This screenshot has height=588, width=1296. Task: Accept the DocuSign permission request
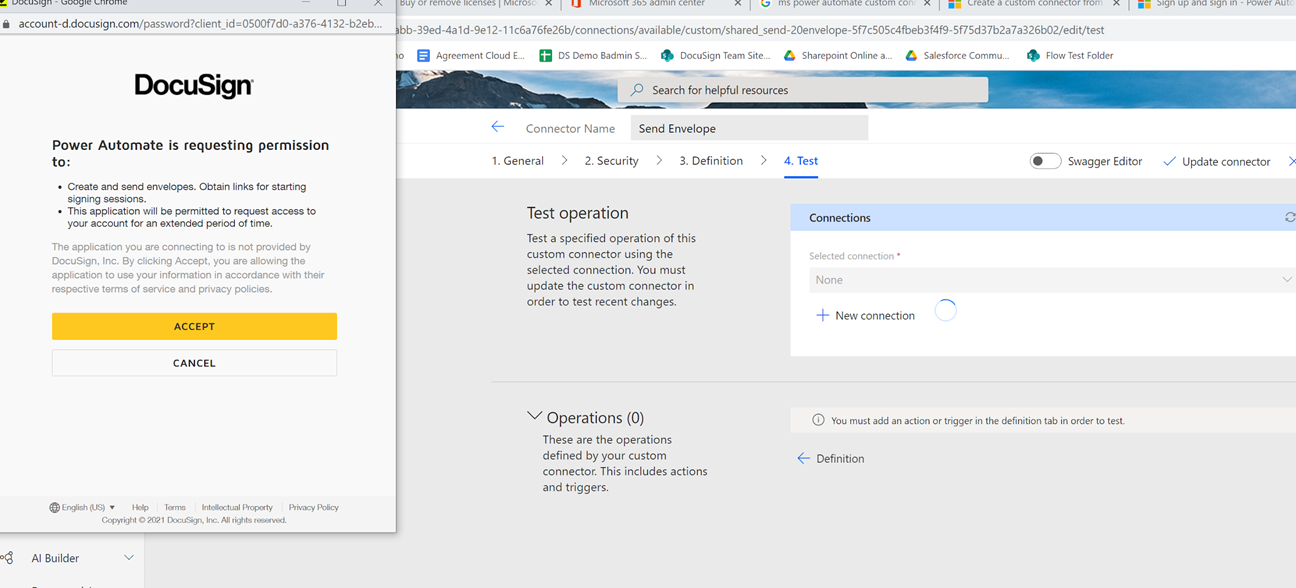(x=194, y=326)
